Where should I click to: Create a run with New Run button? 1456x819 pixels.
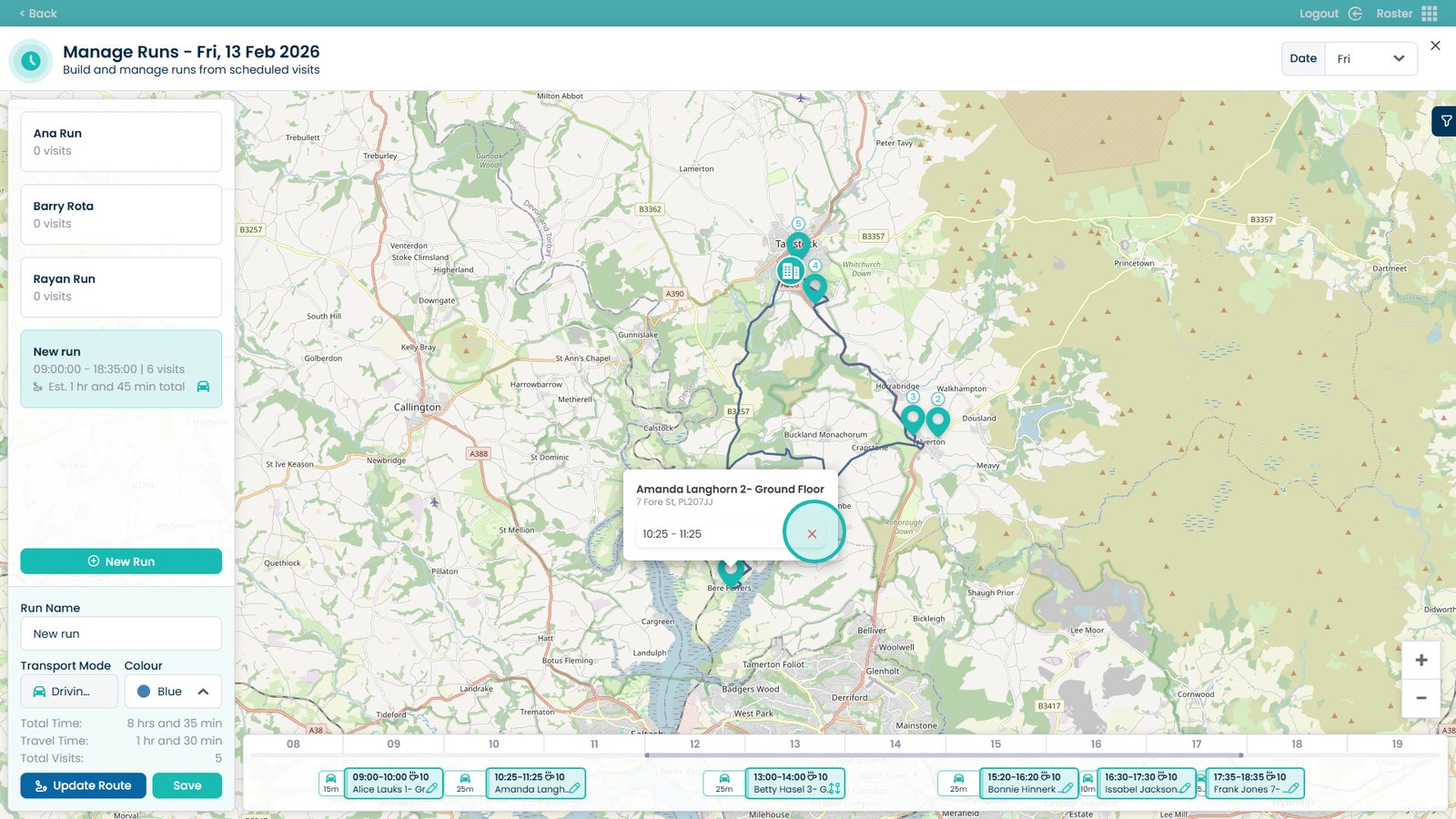(121, 561)
